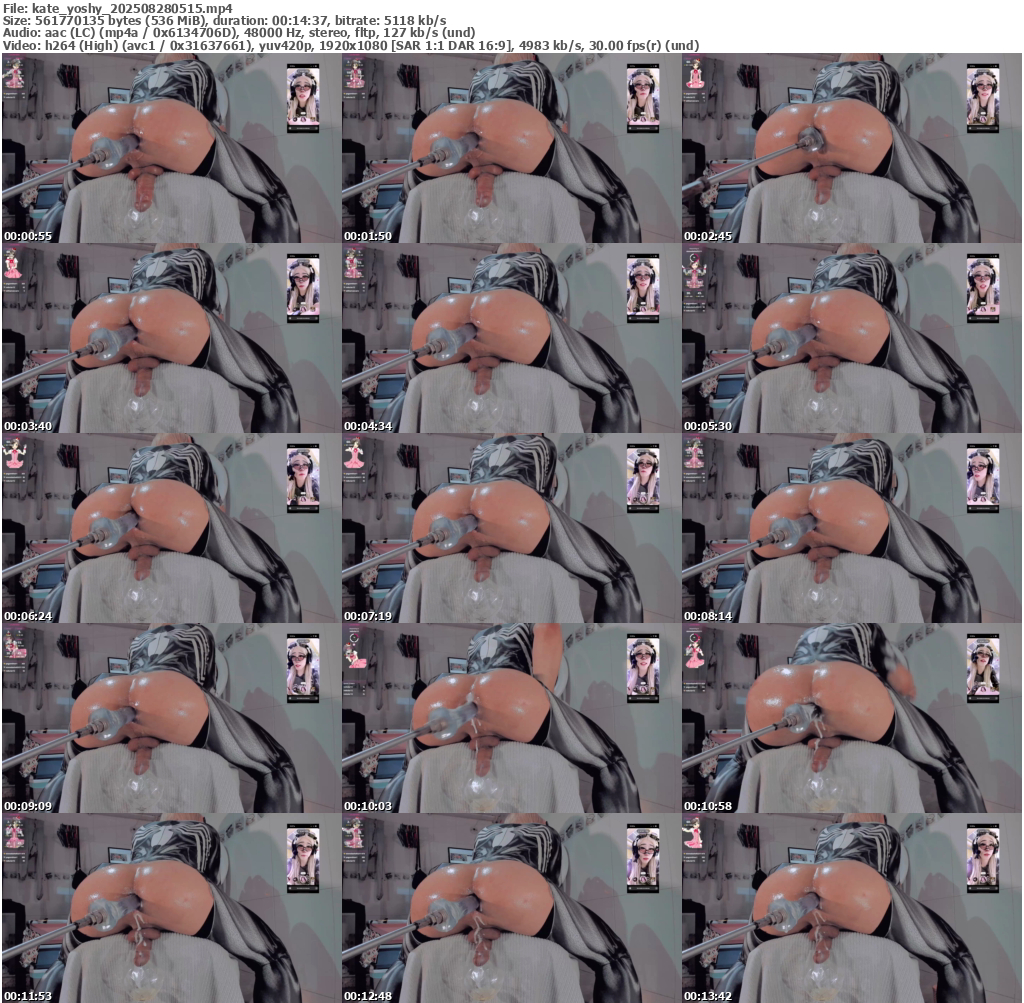Select the frame marked 00:01:50

pyautogui.click(x=511, y=149)
